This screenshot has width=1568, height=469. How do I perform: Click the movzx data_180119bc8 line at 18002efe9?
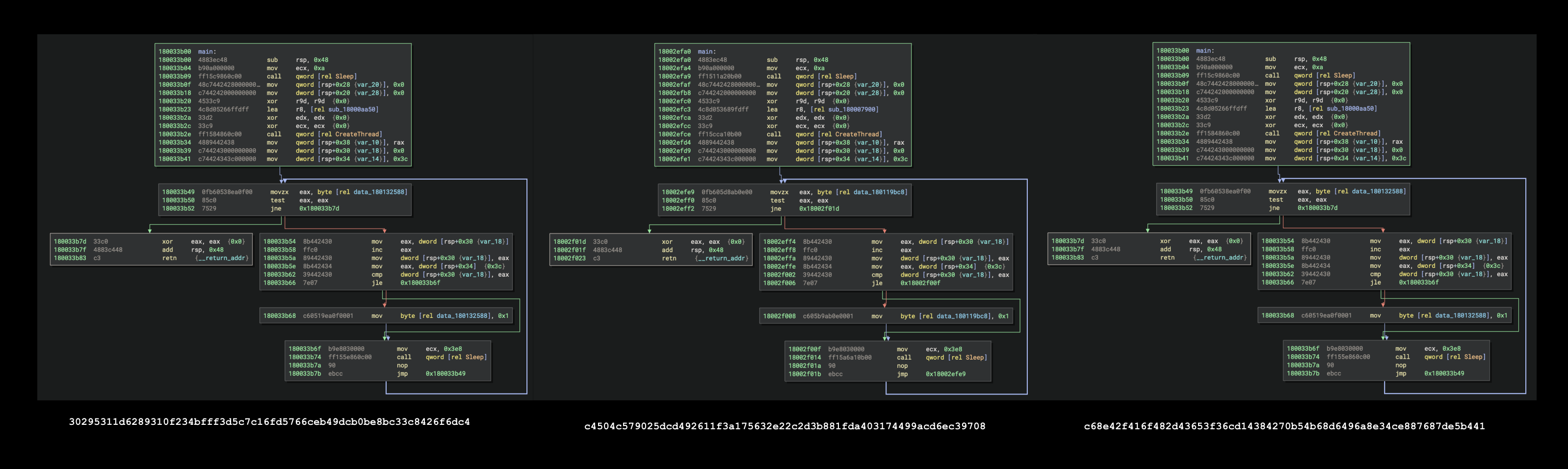[784, 192]
